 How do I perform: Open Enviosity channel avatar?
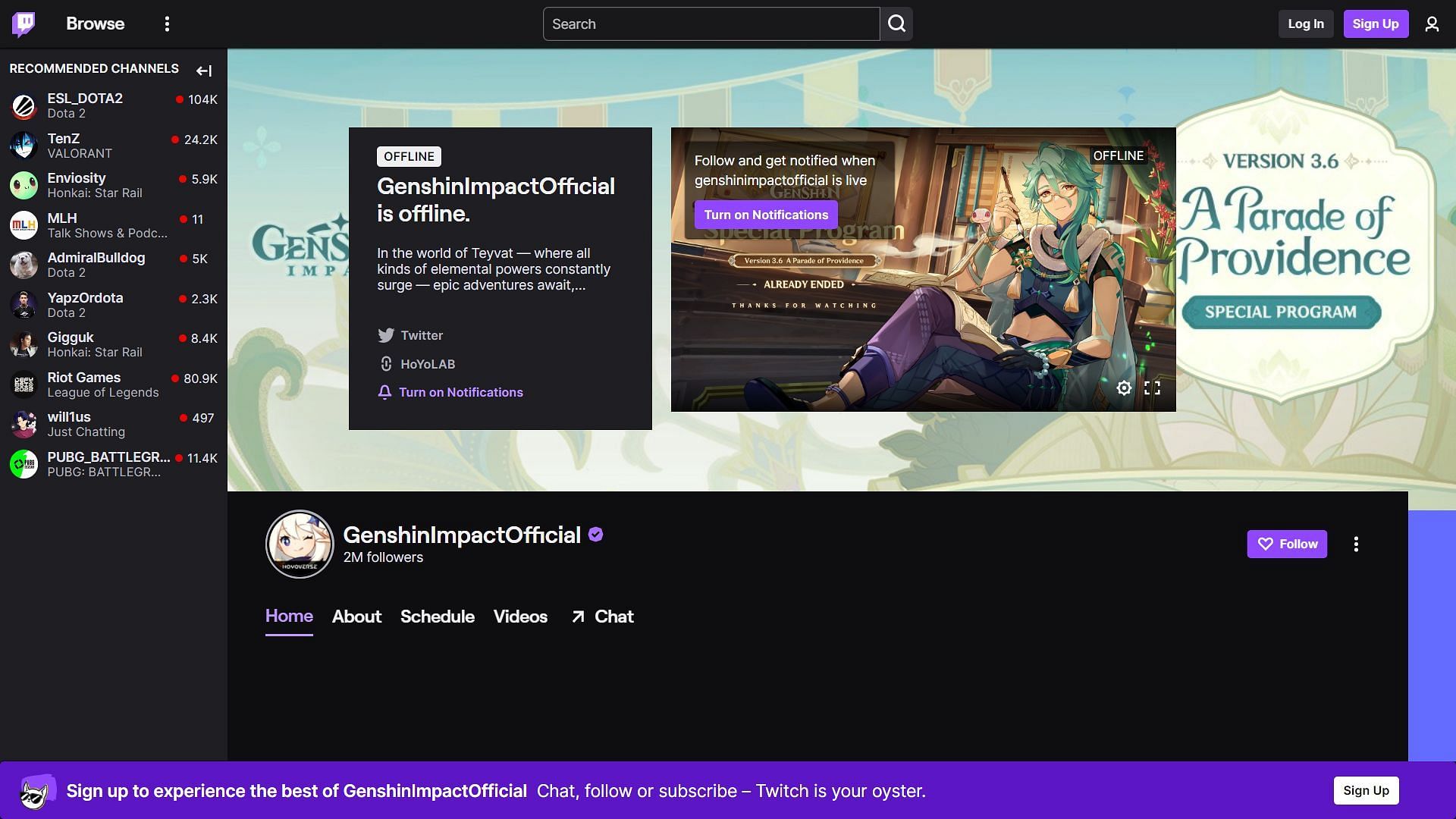(24, 185)
